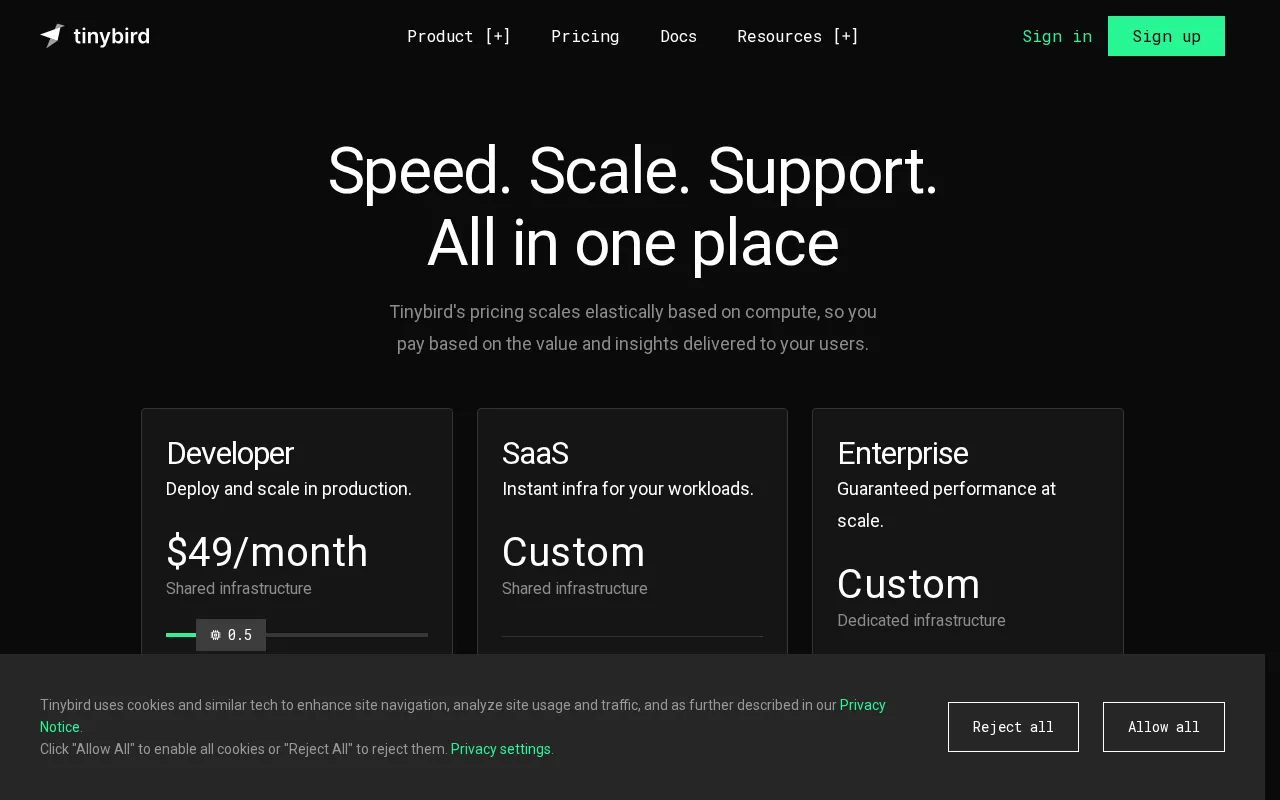This screenshot has width=1280, height=800.
Task: Open the Pricing page link
Action: [585, 36]
